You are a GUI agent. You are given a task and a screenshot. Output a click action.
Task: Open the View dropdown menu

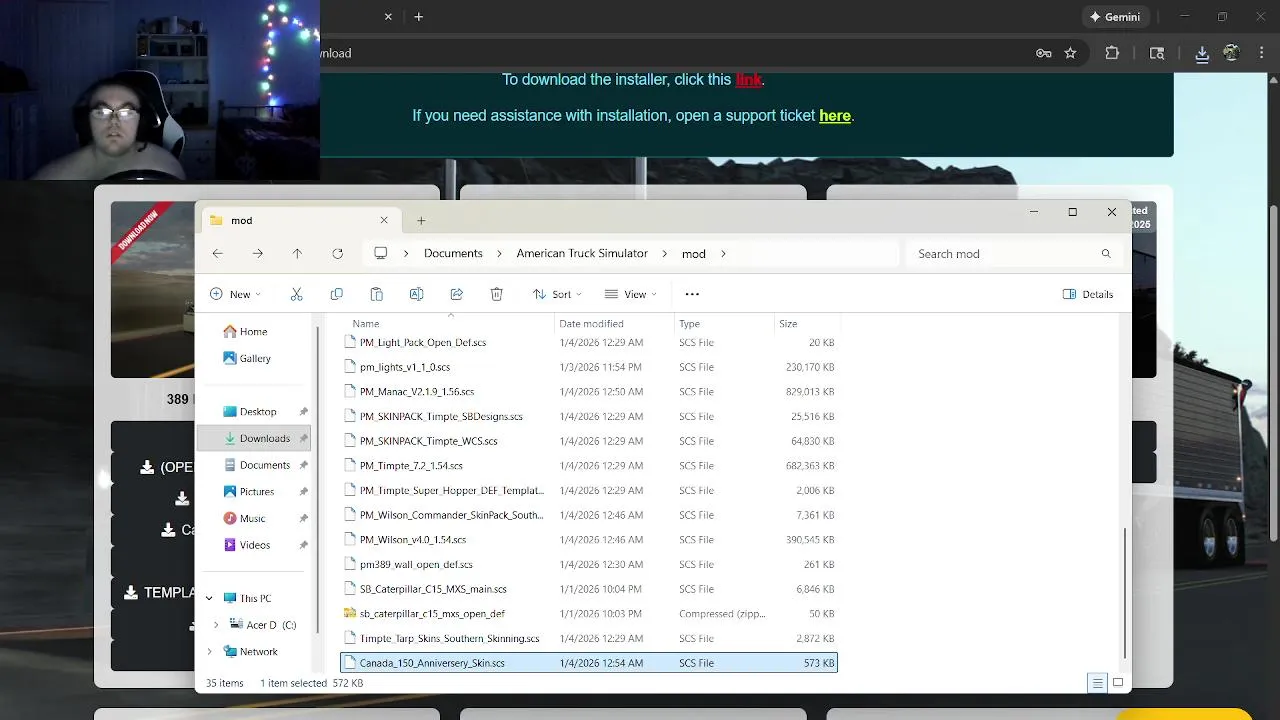pyautogui.click(x=631, y=294)
